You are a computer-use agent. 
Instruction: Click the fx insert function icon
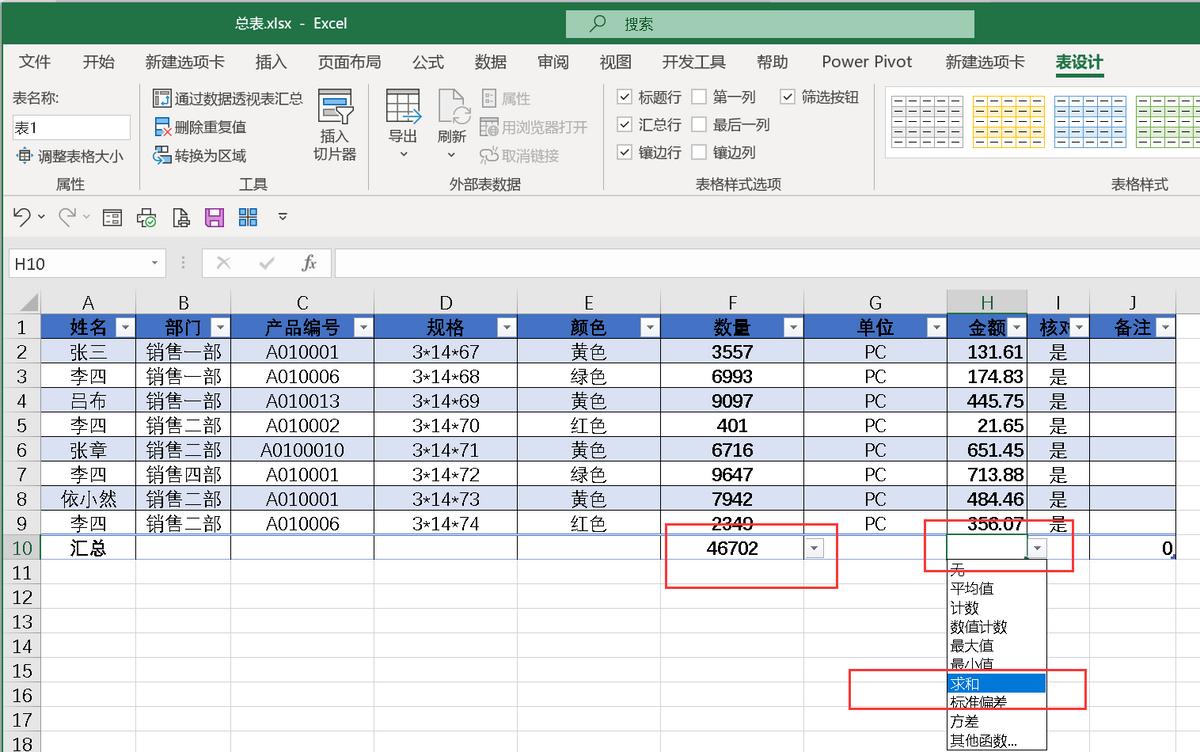pyautogui.click(x=309, y=263)
